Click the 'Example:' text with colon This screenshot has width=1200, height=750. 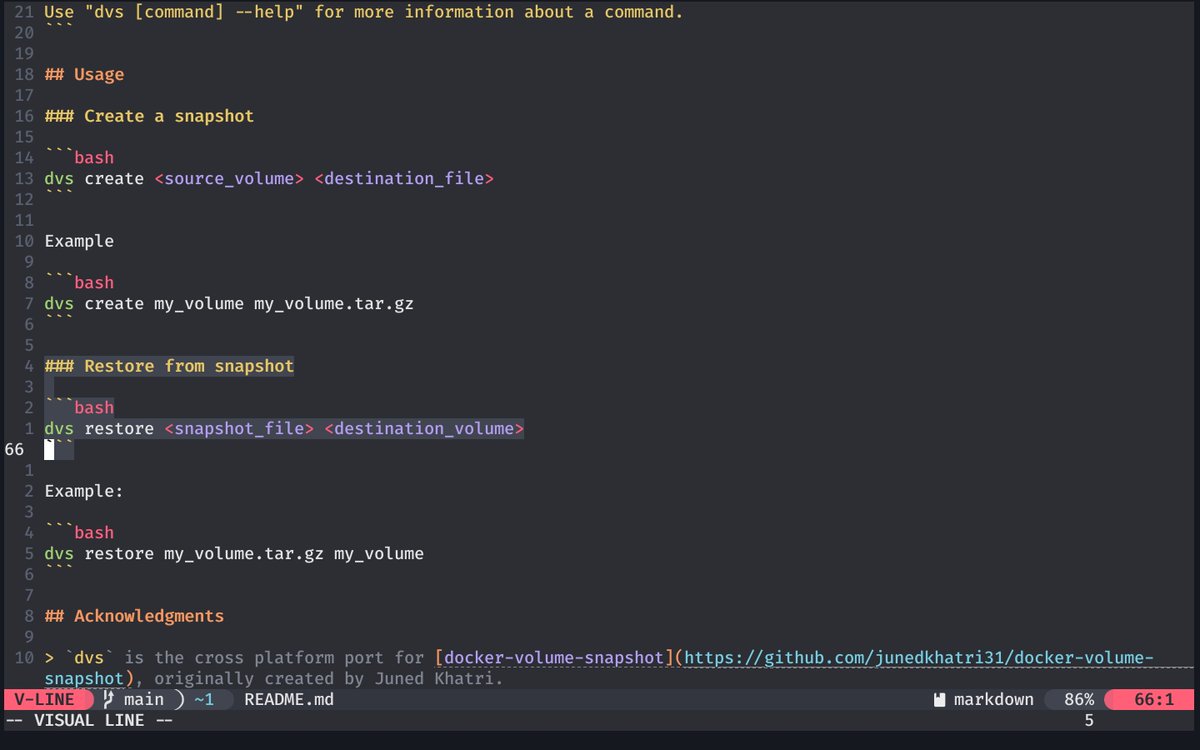coord(84,491)
